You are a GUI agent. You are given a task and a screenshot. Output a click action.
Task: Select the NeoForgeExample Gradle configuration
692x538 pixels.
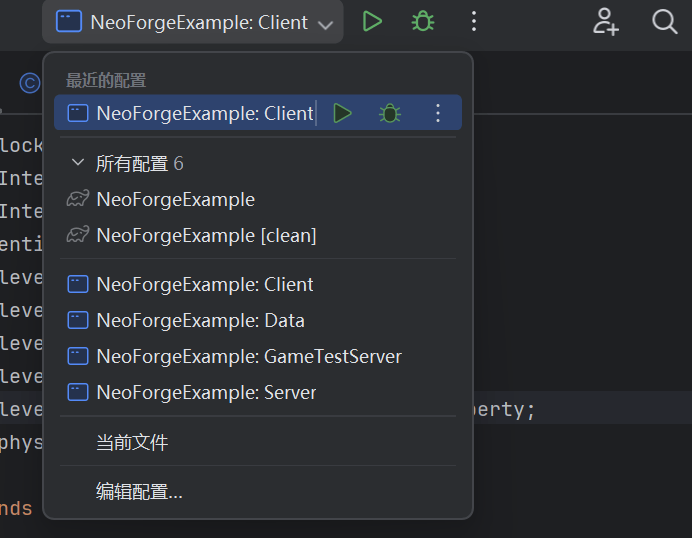pos(175,199)
